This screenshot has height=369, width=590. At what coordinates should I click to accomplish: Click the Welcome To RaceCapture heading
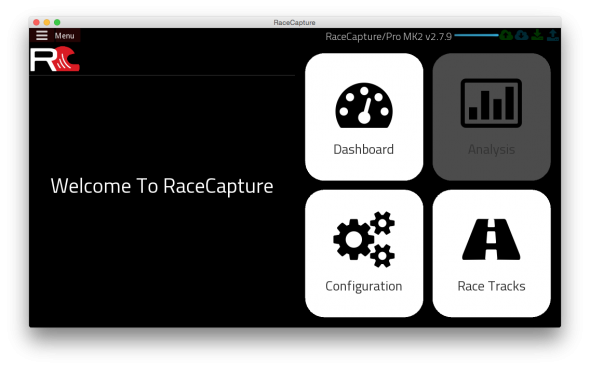pyautogui.click(x=162, y=186)
